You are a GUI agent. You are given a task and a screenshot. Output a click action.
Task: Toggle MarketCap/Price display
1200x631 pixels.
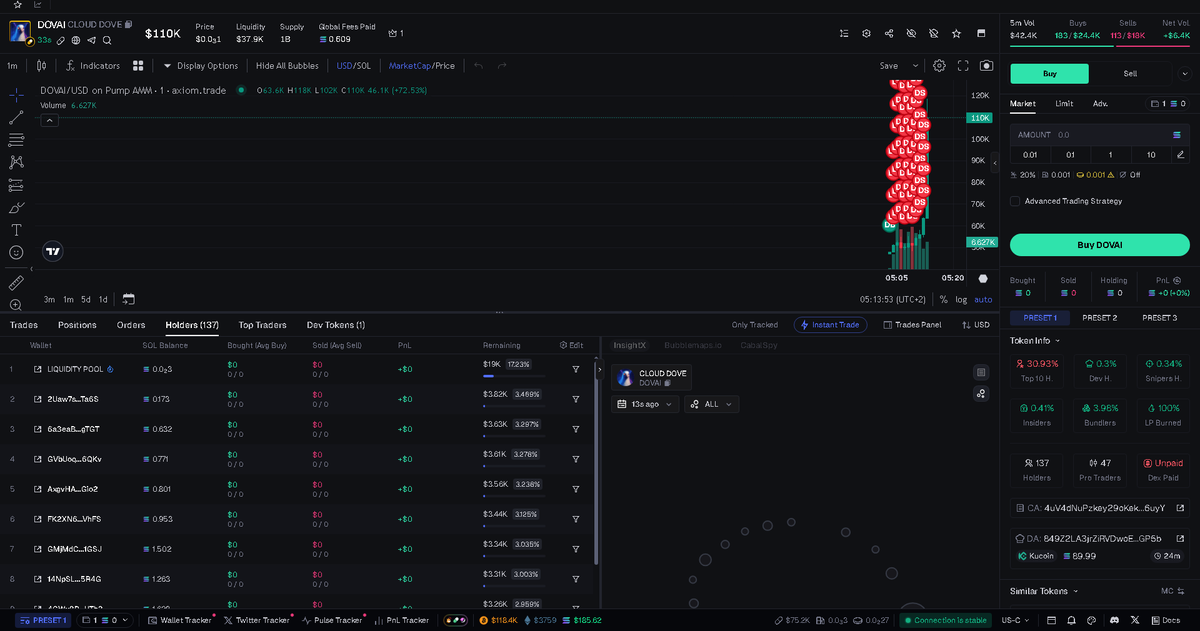(422, 66)
